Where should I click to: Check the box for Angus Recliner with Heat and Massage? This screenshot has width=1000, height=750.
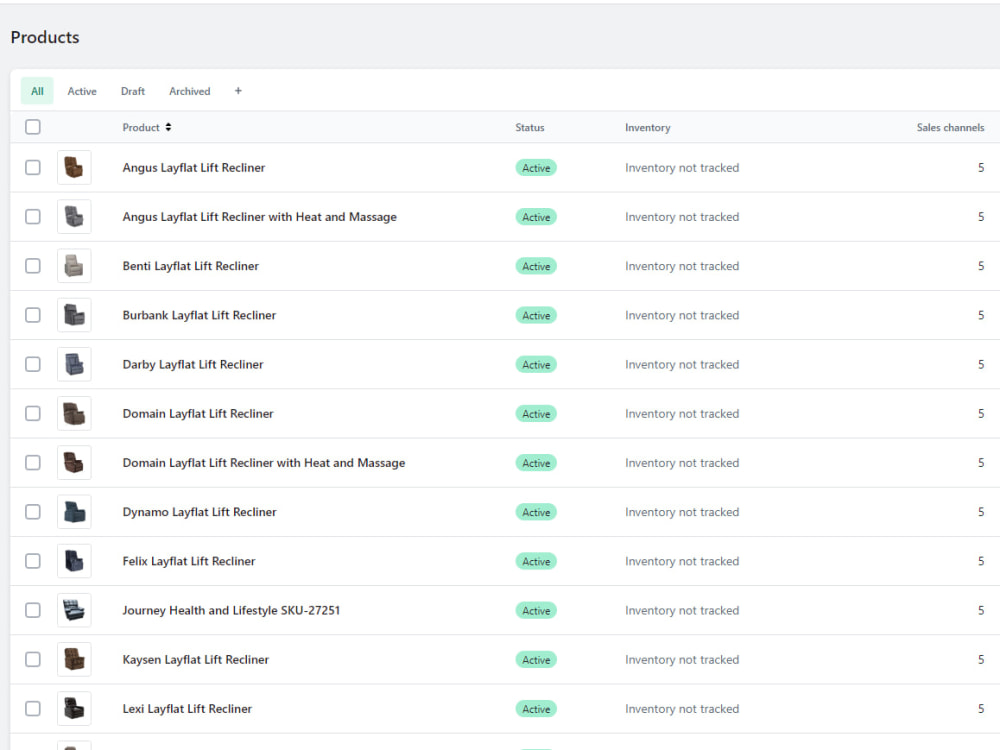pos(33,217)
